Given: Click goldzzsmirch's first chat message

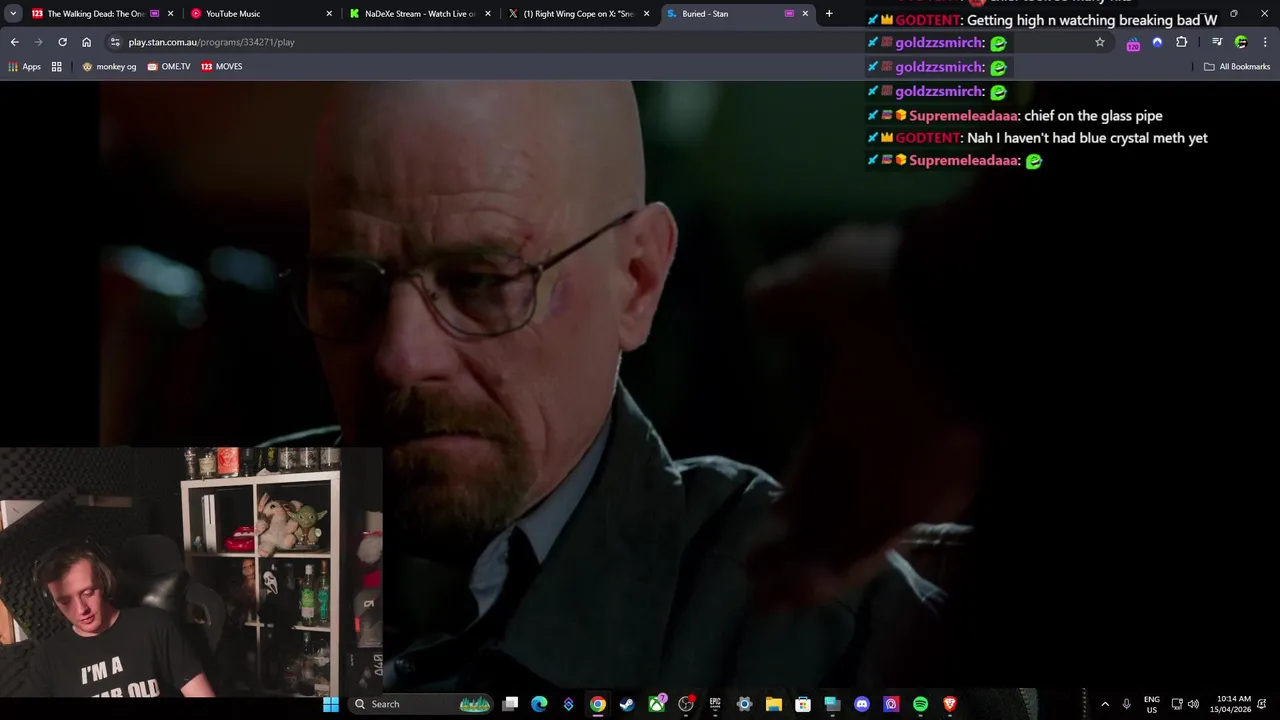Looking at the screenshot, I should click(939, 43).
